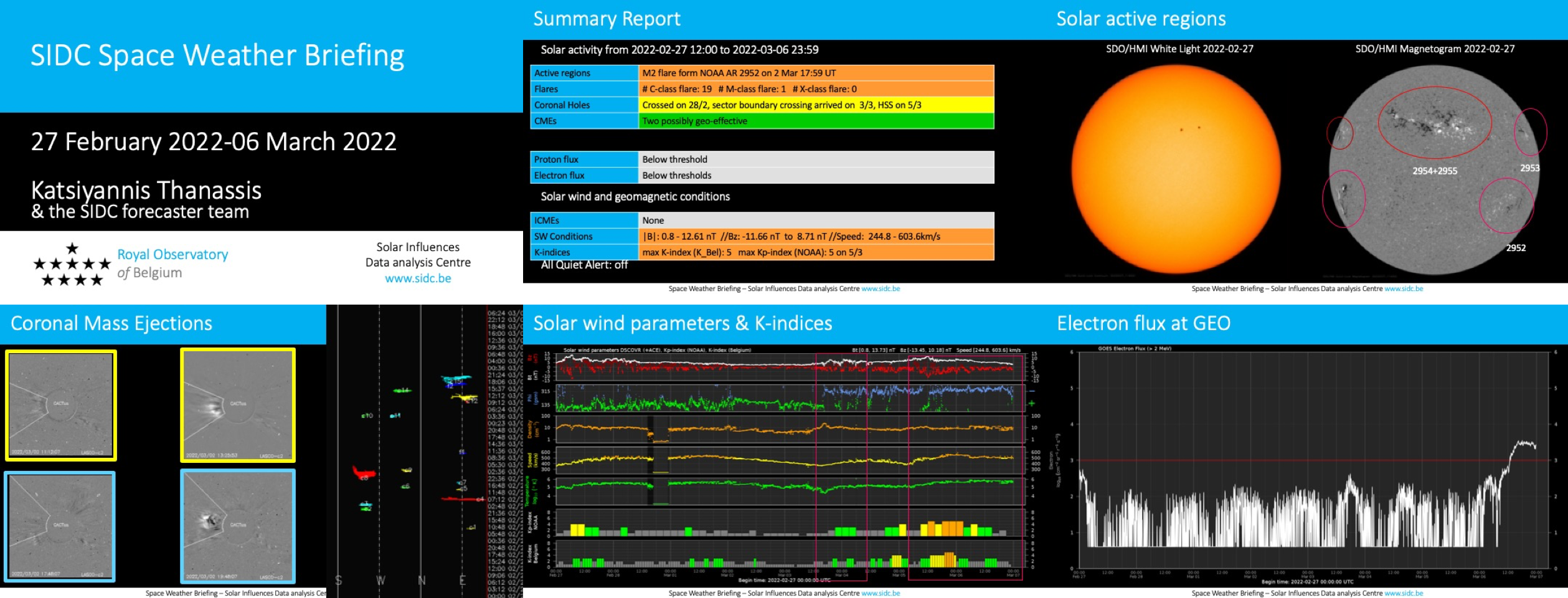Click the 'Electron flux' row label
This screenshot has width=1568, height=598.
tap(584, 176)
